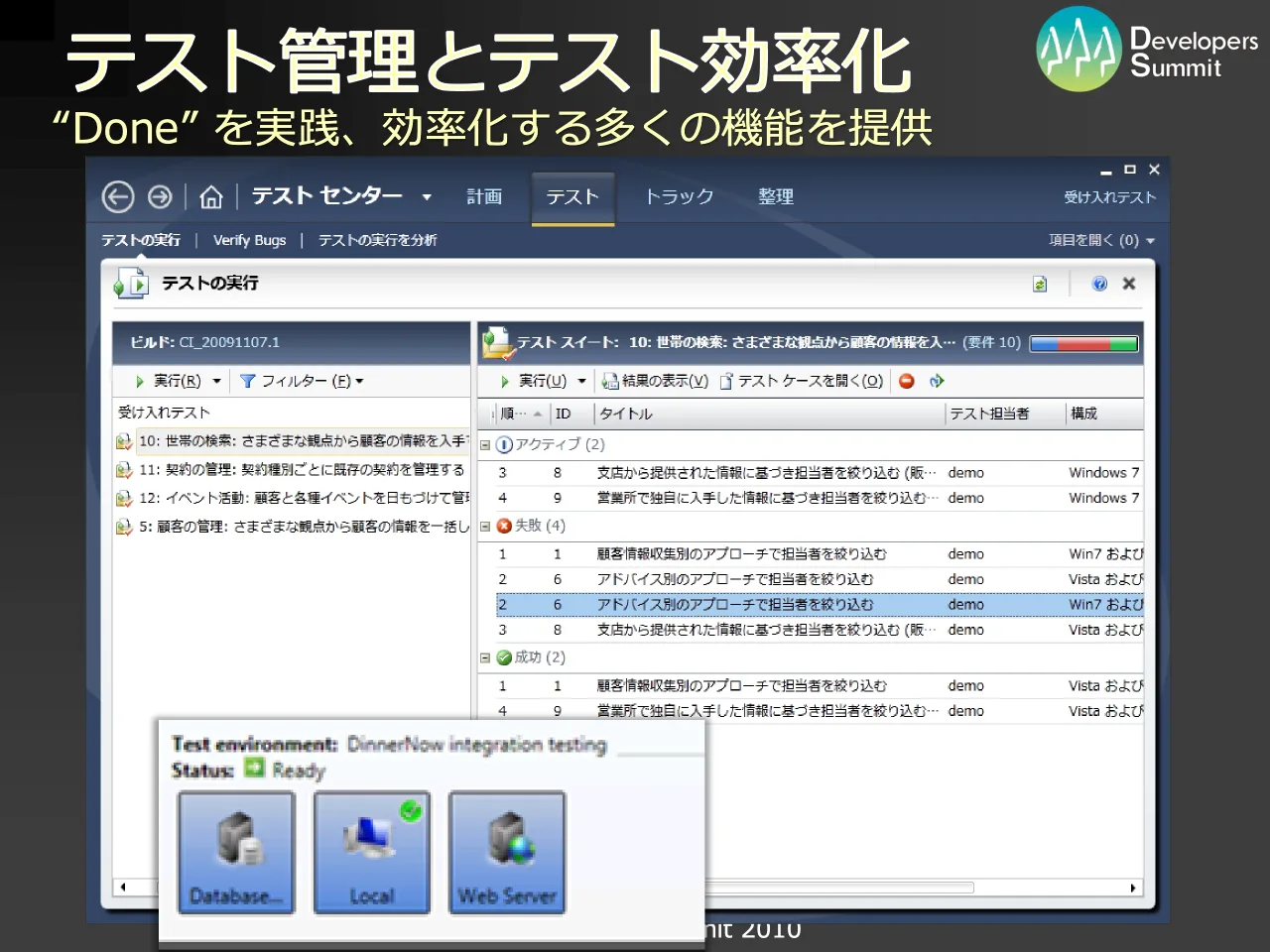
Task: Click the suite icon of 12: イベント活動
Action: click(x=124, y=498)
